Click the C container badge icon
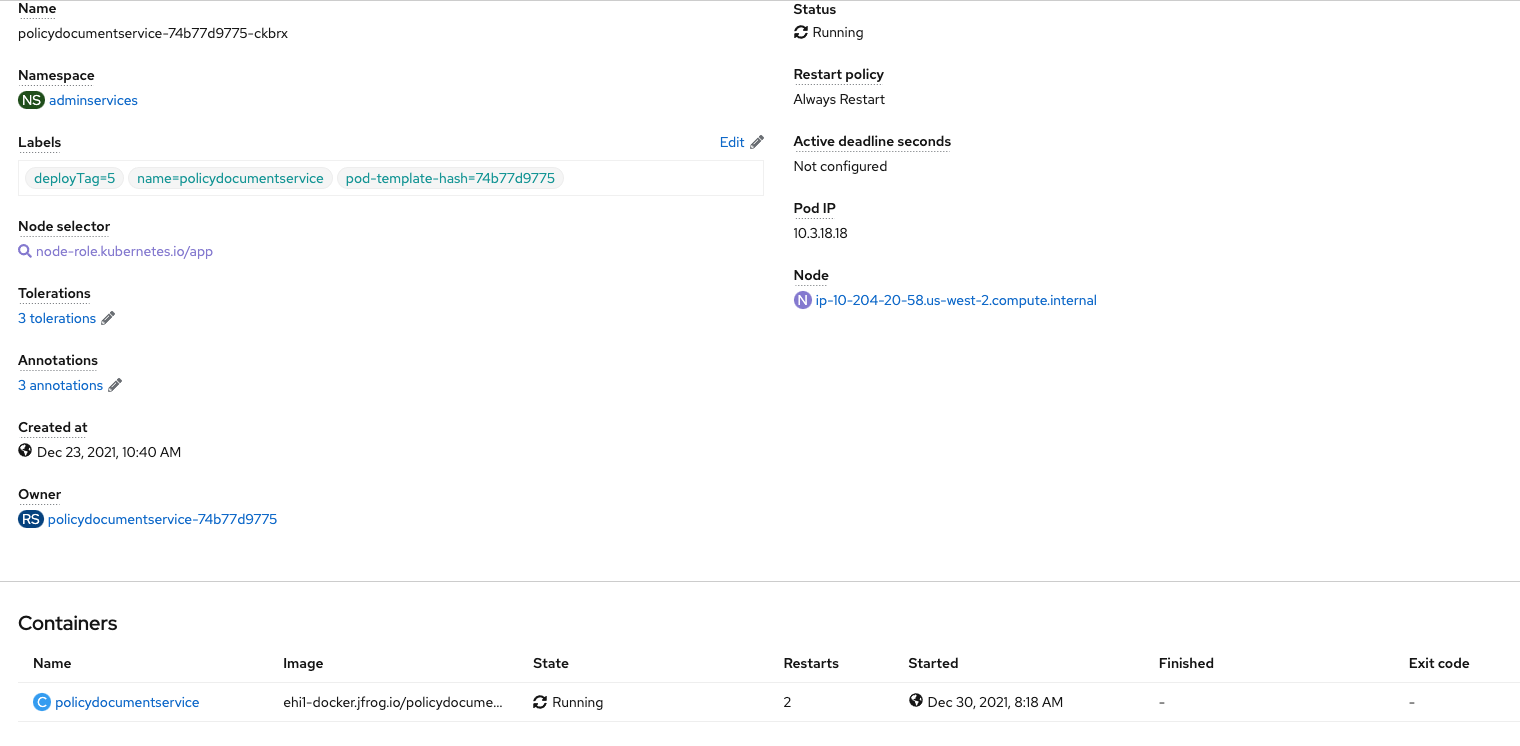 42,702
